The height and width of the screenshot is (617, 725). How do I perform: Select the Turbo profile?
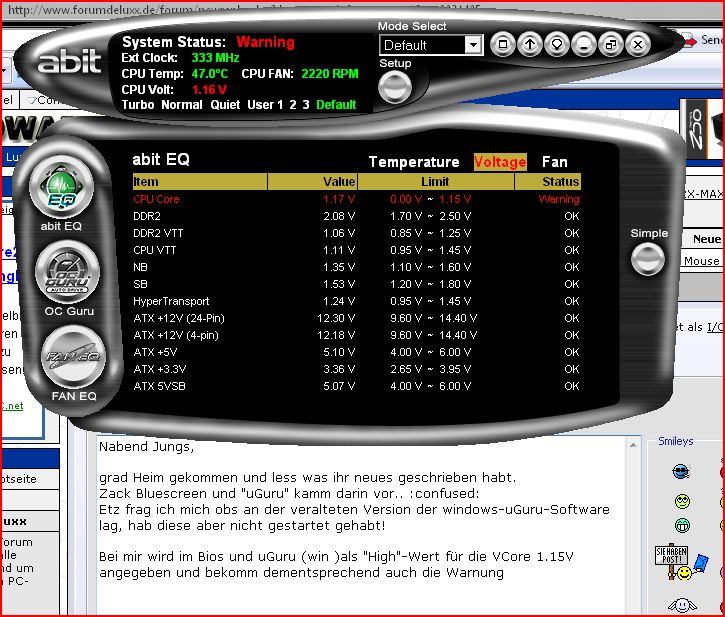138,105
